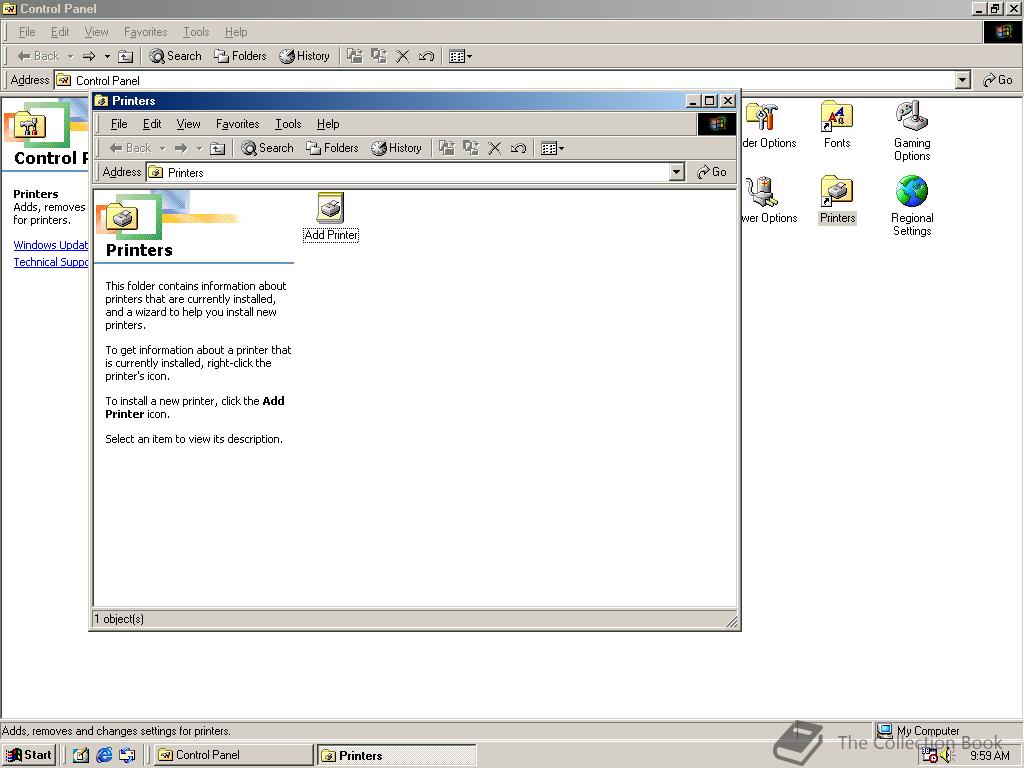Expand Back history dropdown in Control Panel
Viewport: 1024px width, 768px height.
tap(71, 56)
